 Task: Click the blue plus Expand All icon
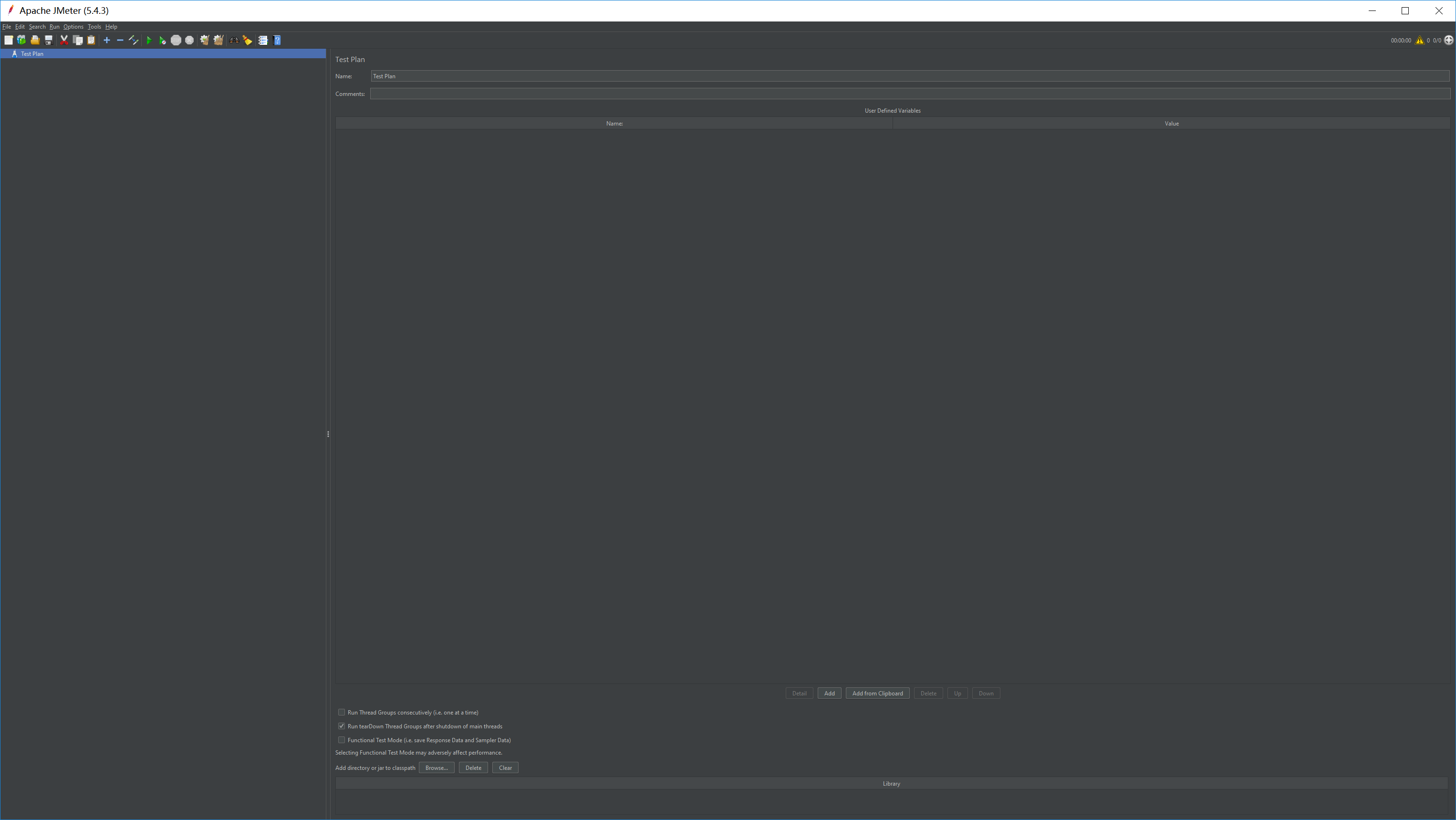click(106, 40)
